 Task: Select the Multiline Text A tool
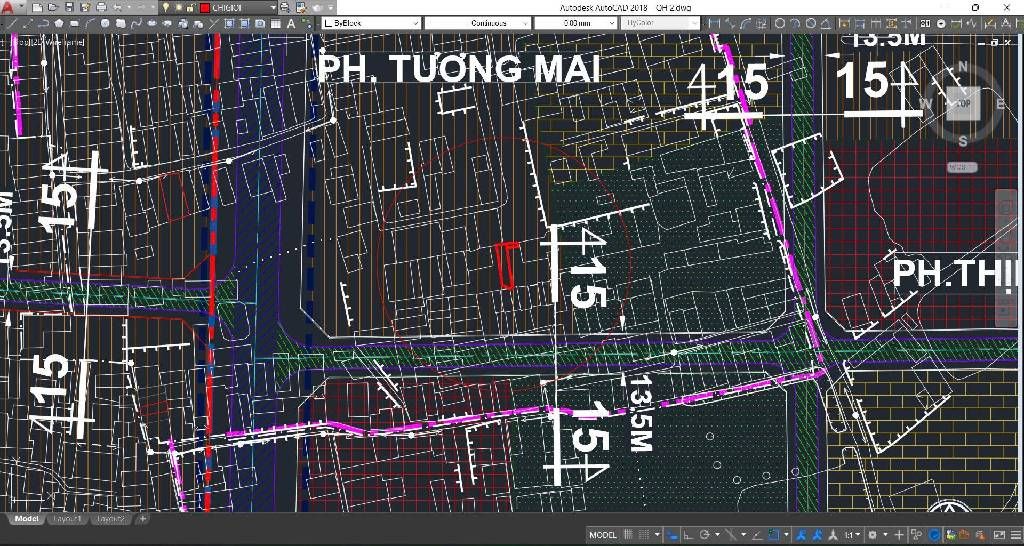coord(291,24)
